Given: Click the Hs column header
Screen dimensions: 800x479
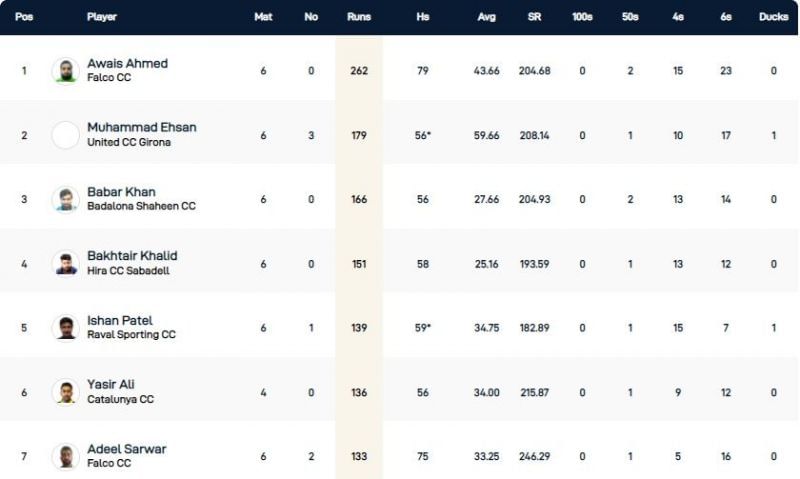Looking at the screenshot, I should (x=423, y=17).
